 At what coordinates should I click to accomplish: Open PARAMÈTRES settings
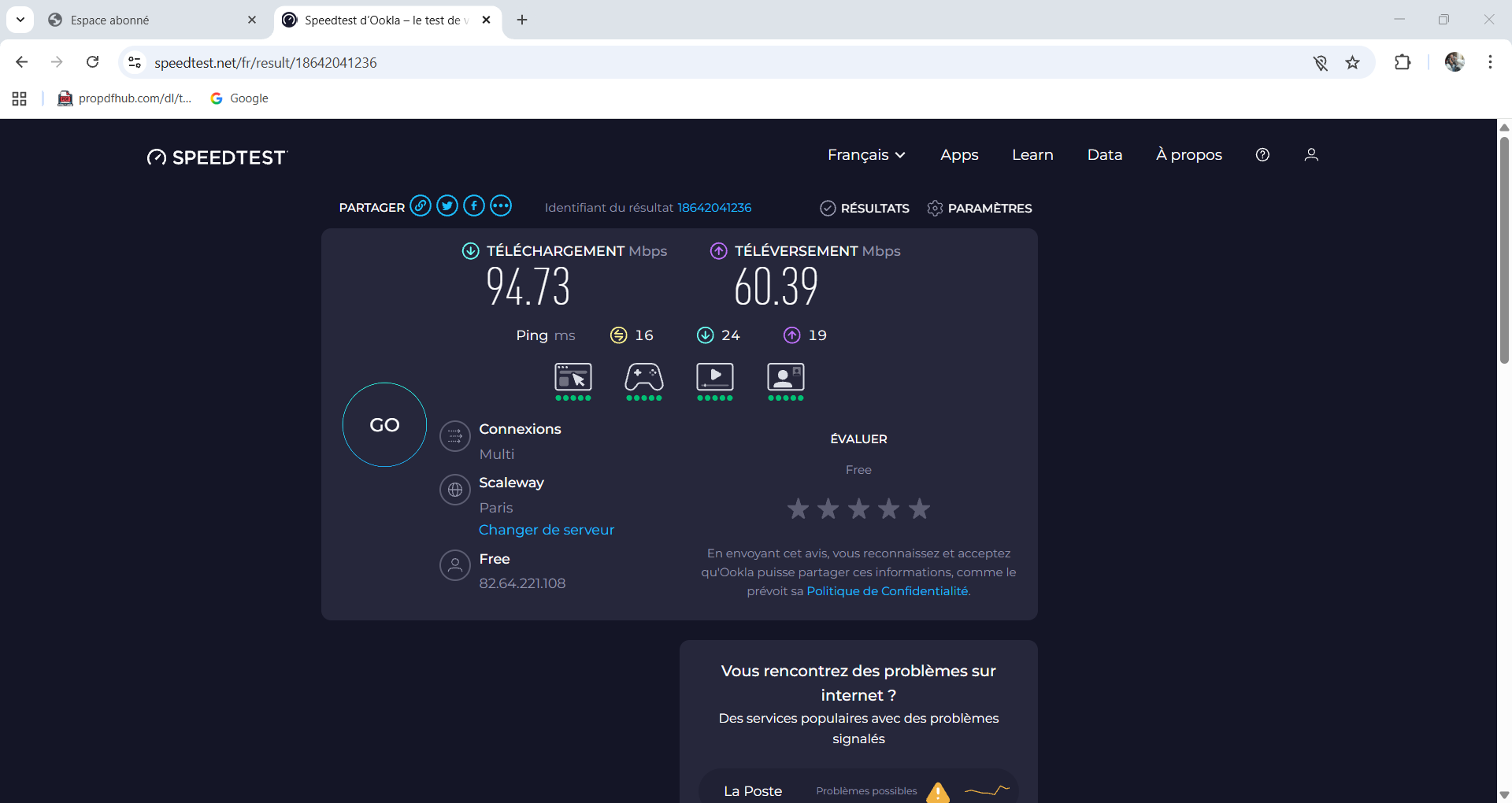[x=980, y=208]
